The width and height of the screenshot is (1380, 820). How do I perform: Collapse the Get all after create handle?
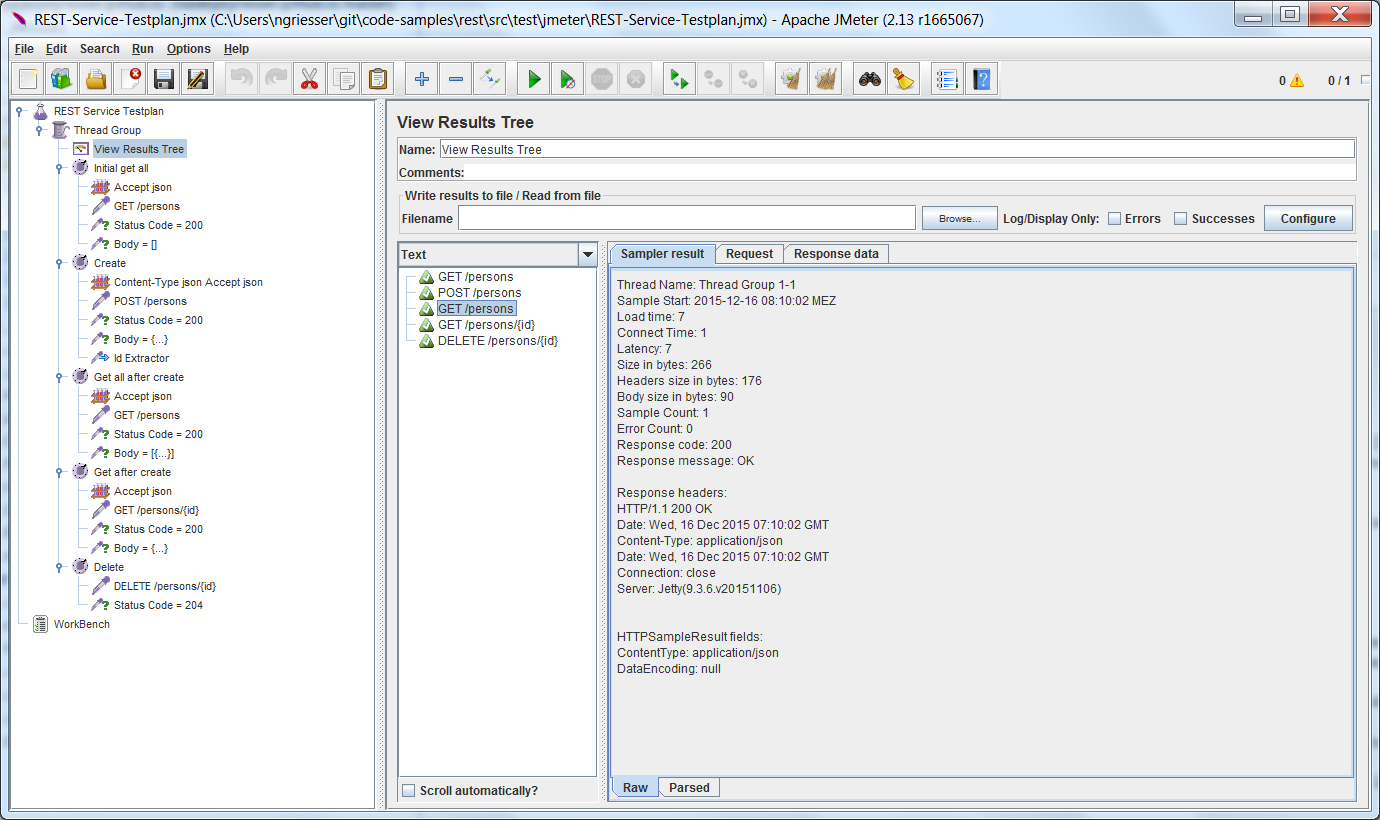59,377
